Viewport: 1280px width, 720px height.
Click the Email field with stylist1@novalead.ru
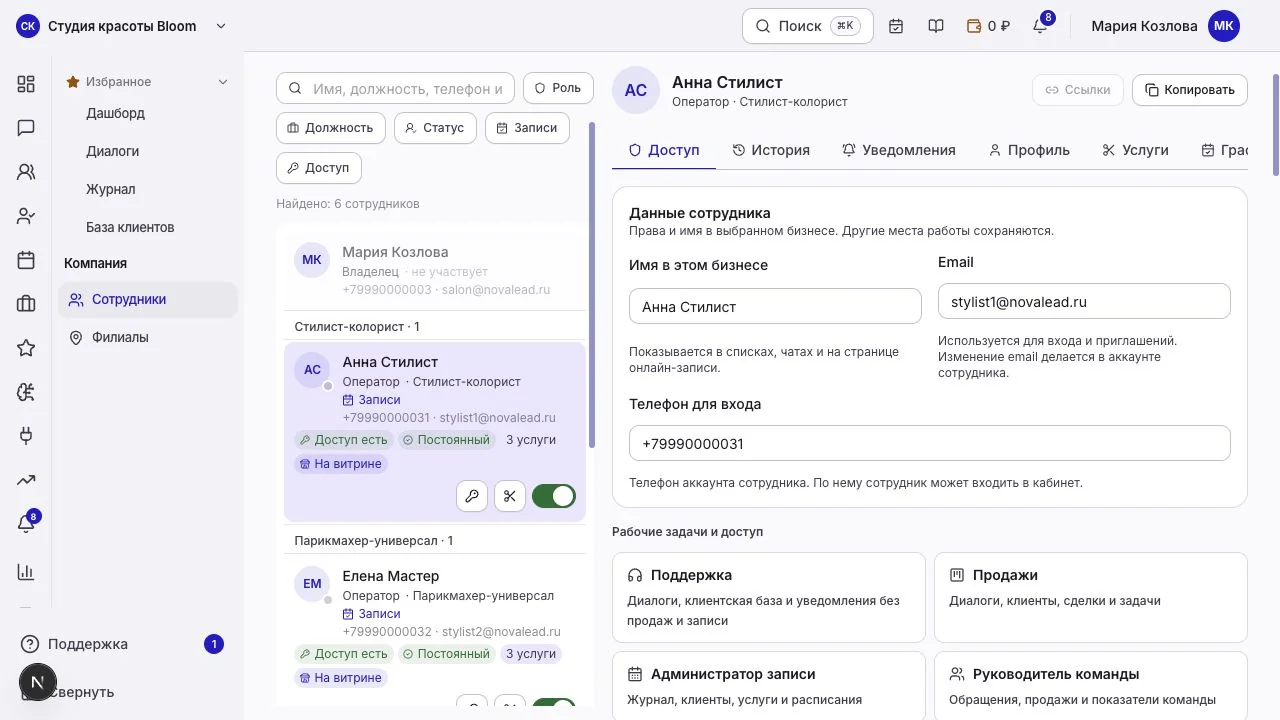coord(1084,301)
